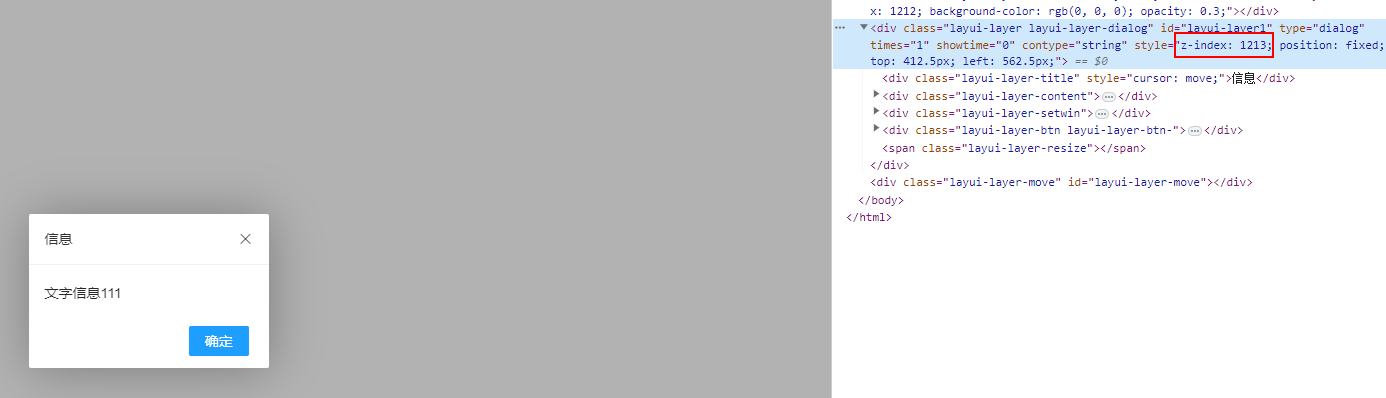Click the closing </body> tag row
The height and width of the screenshot is (398, 1386).
click(x=880, y=200)
